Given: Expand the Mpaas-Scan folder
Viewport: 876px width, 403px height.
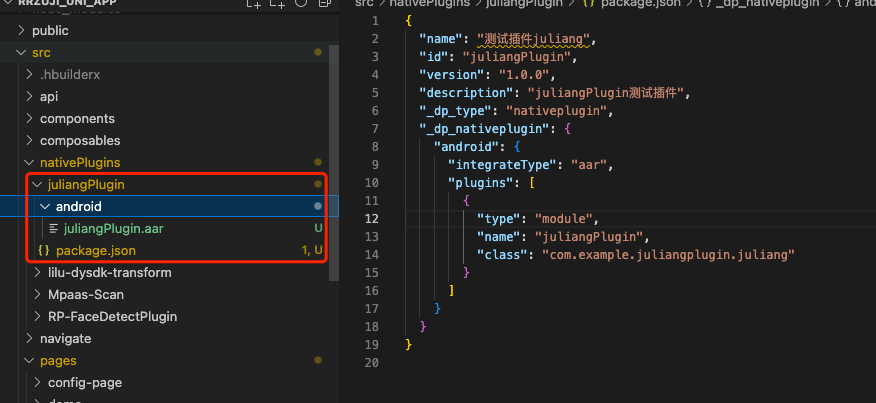Looking at the screenshot, I should tap(38, 294).
